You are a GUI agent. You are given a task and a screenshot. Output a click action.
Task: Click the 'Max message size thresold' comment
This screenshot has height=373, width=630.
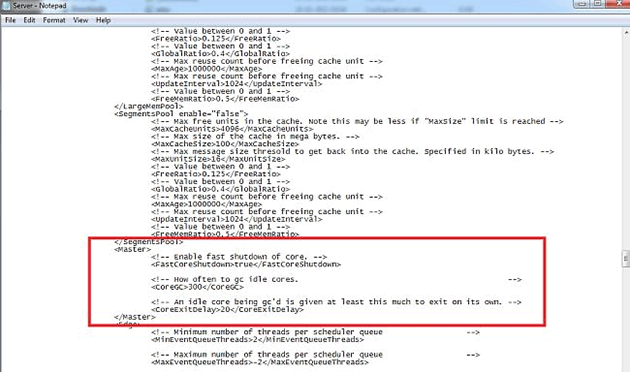[352, 152]
